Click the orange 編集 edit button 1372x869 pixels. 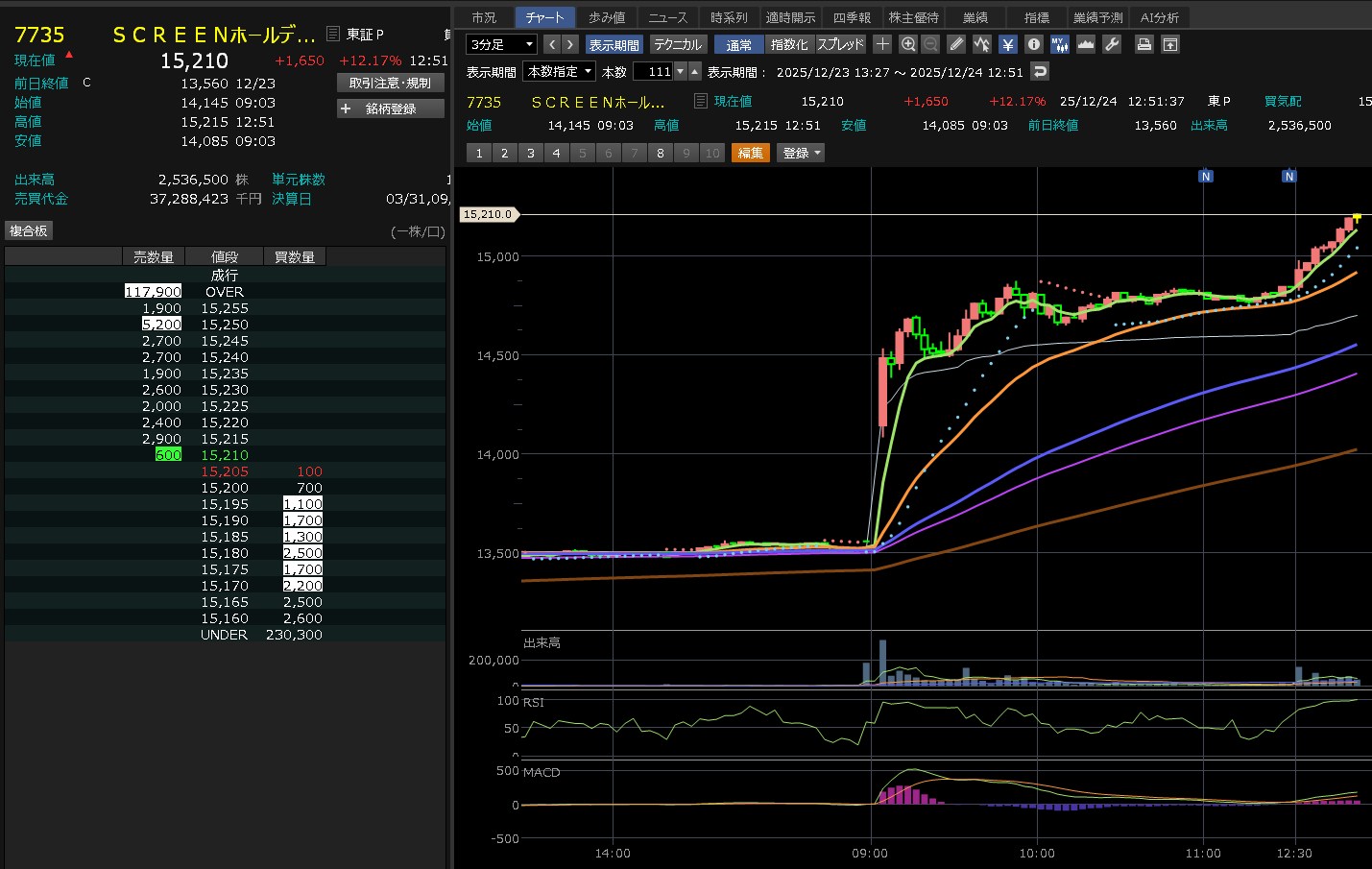click(750, 153)
